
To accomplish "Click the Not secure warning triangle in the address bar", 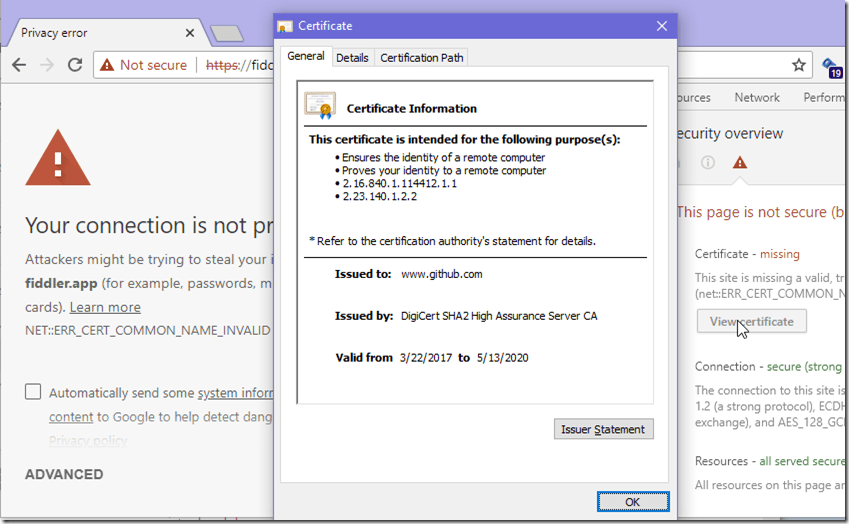I will coord(107,65).
